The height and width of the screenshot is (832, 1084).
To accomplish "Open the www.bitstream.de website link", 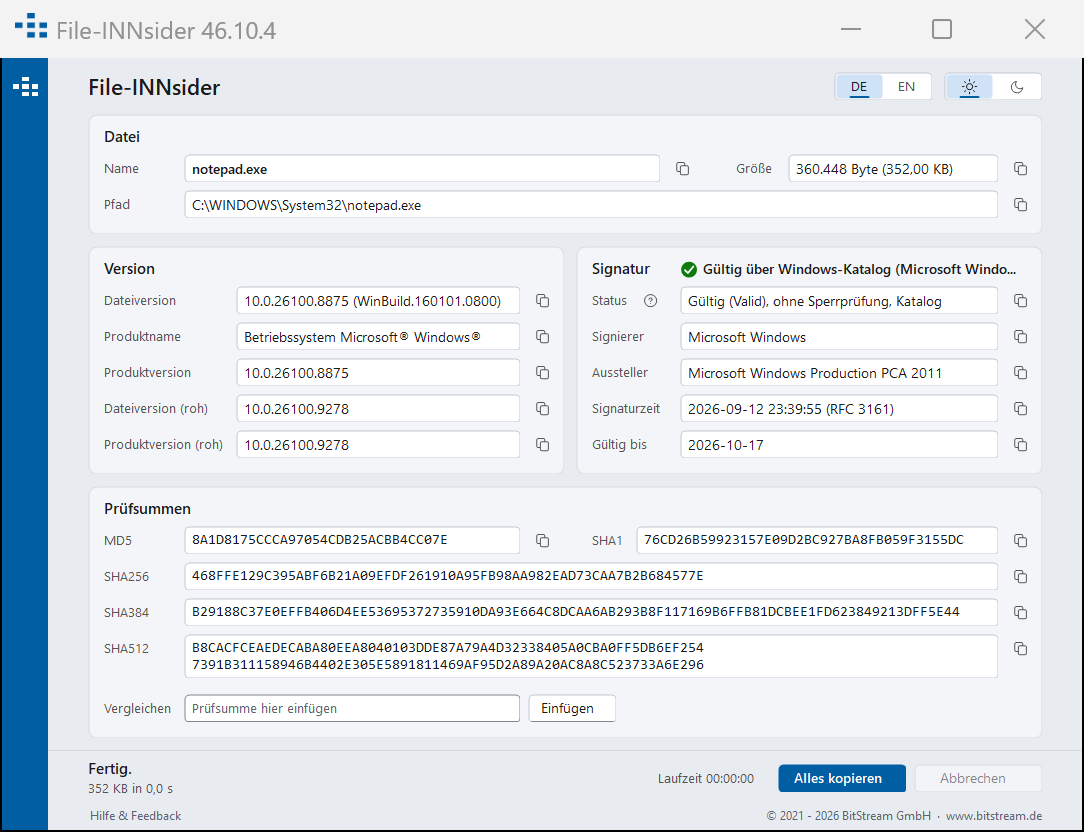I will [993, 816].
